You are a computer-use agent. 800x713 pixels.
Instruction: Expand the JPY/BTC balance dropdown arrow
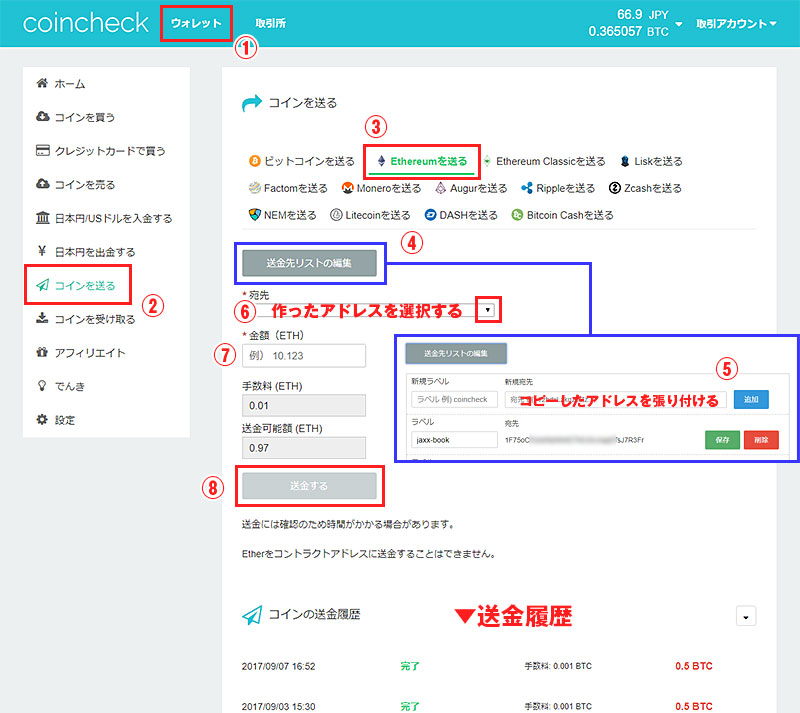coord(679,24)
